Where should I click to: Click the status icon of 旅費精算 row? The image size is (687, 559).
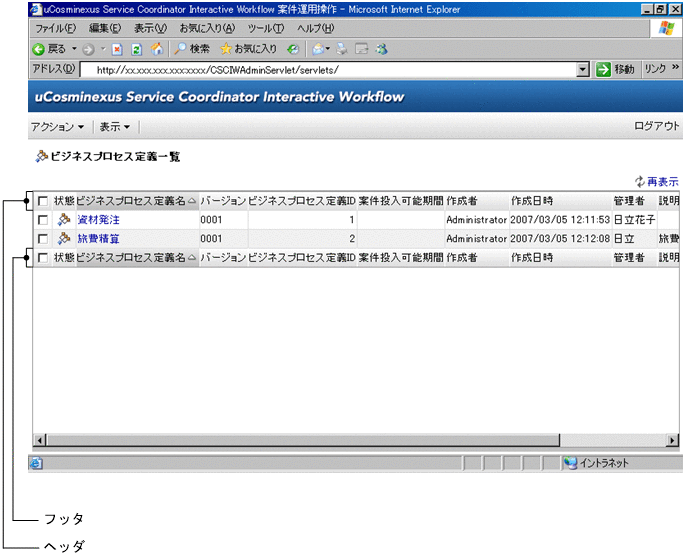tap(64, 239)
